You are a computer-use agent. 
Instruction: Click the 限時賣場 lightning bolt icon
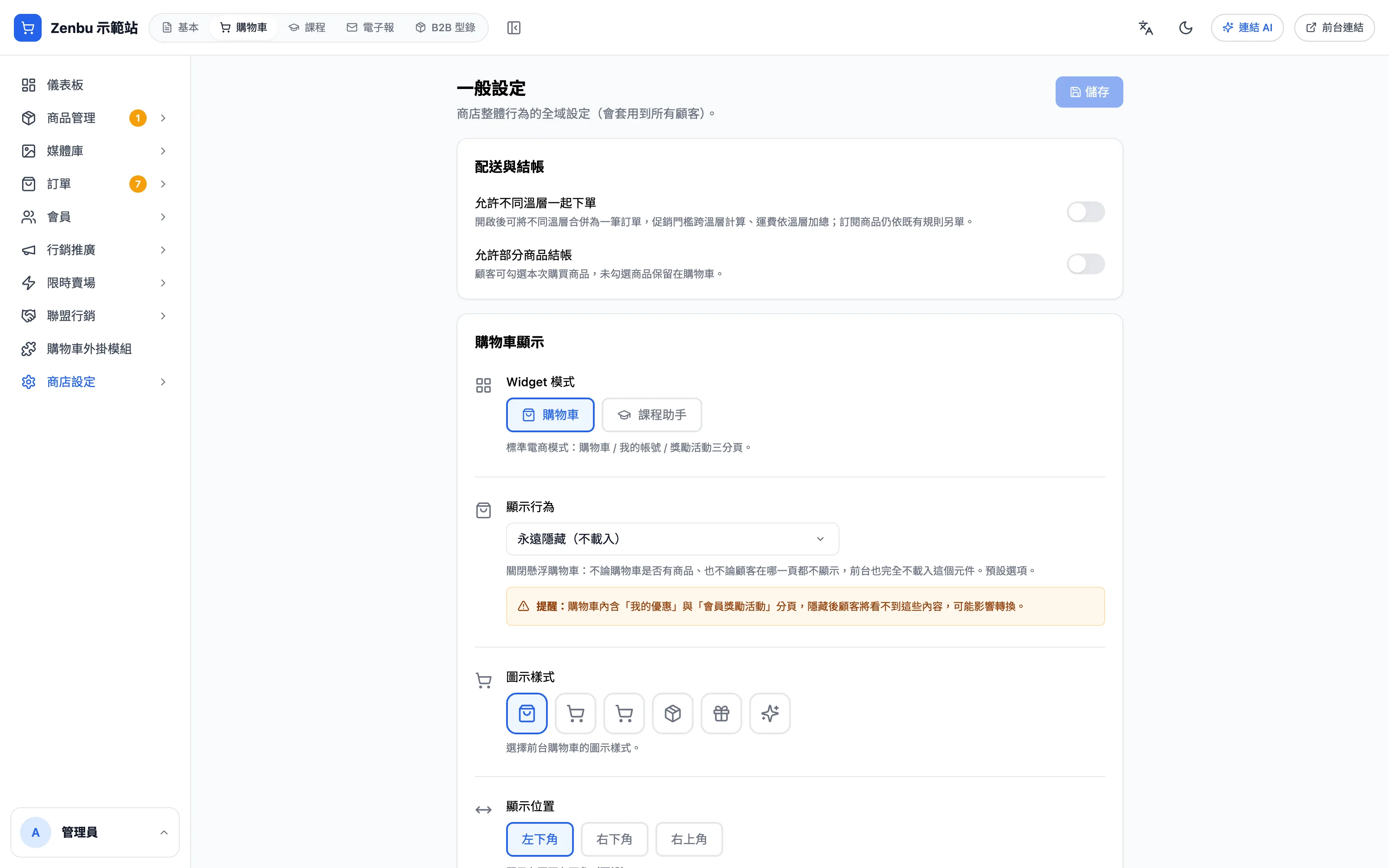pyautogui.click(x=29, y=283)
